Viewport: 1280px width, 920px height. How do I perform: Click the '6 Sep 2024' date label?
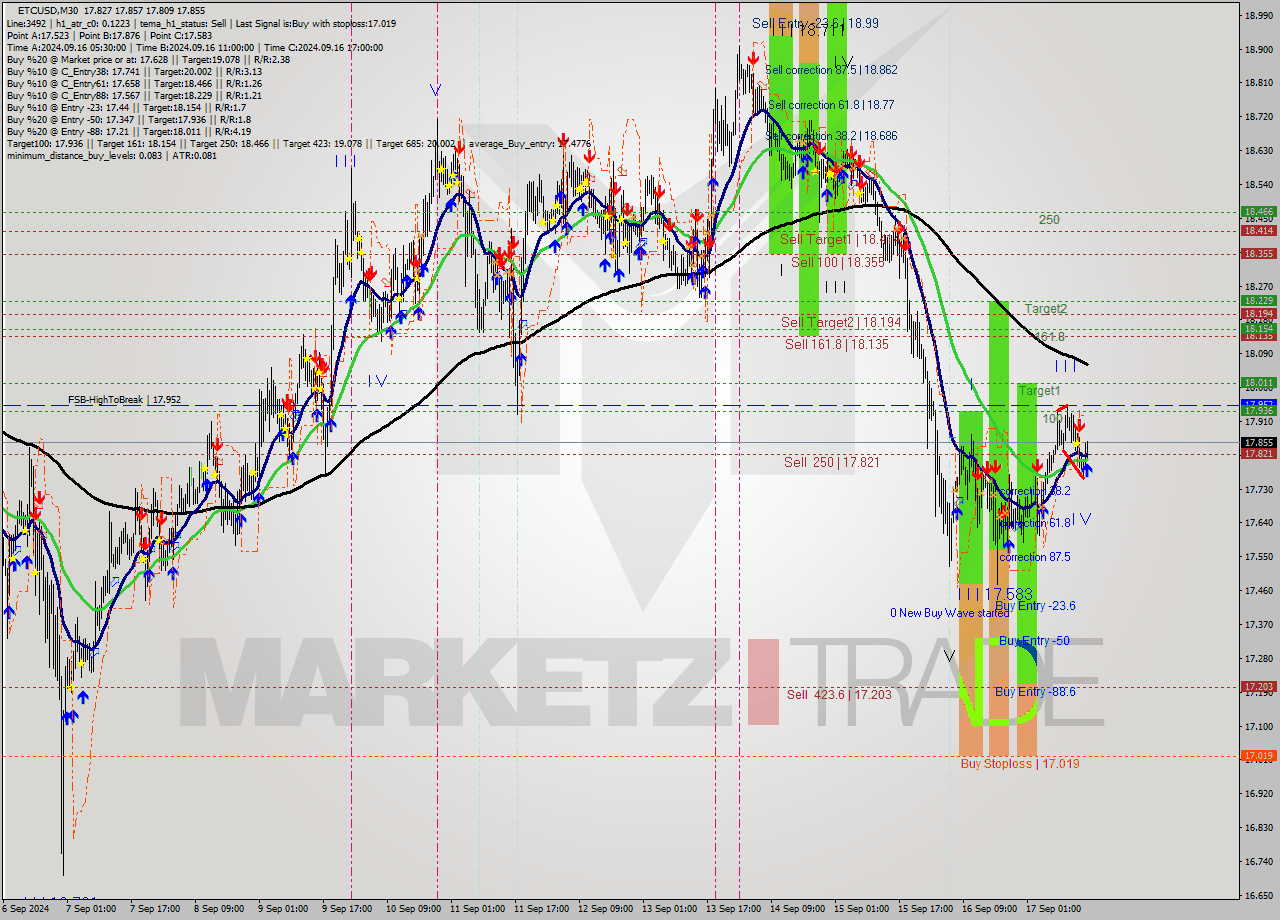[24, 909]
